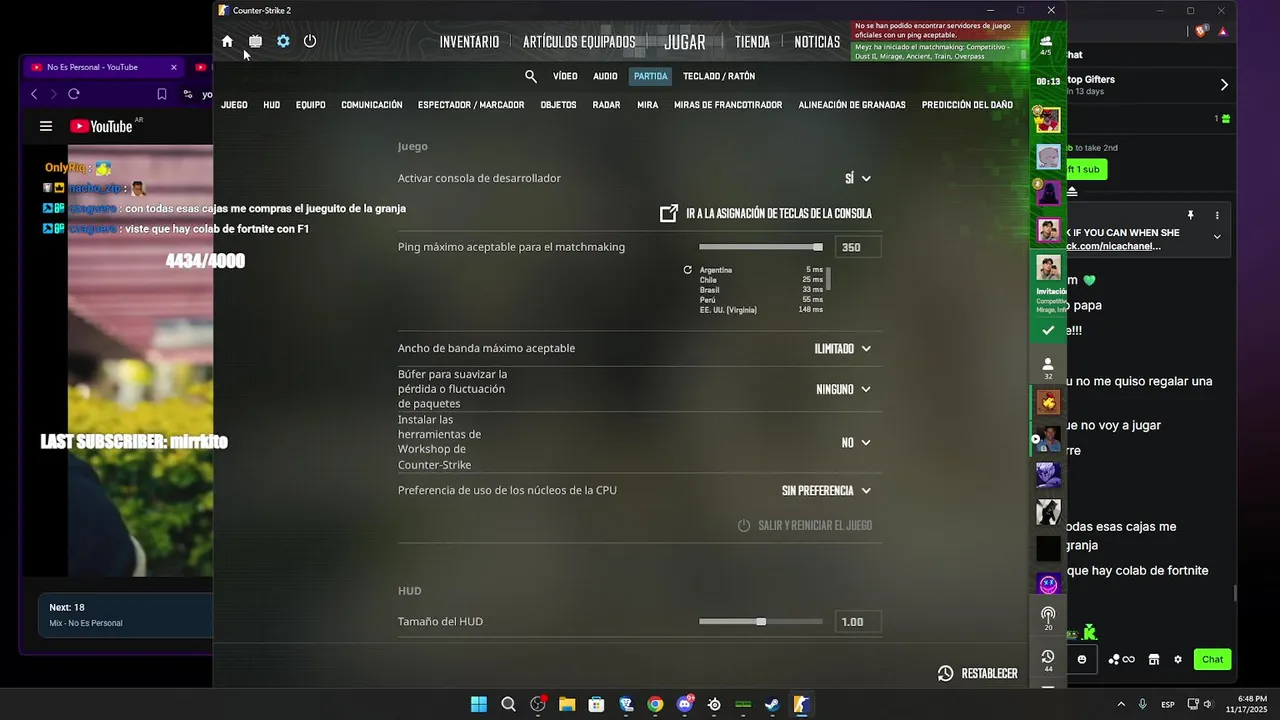Image resolution: width=1280 pixels, height=720 pixels.
Task: Click the pin icon on pinned message
Action: (x=1190, y=215)
